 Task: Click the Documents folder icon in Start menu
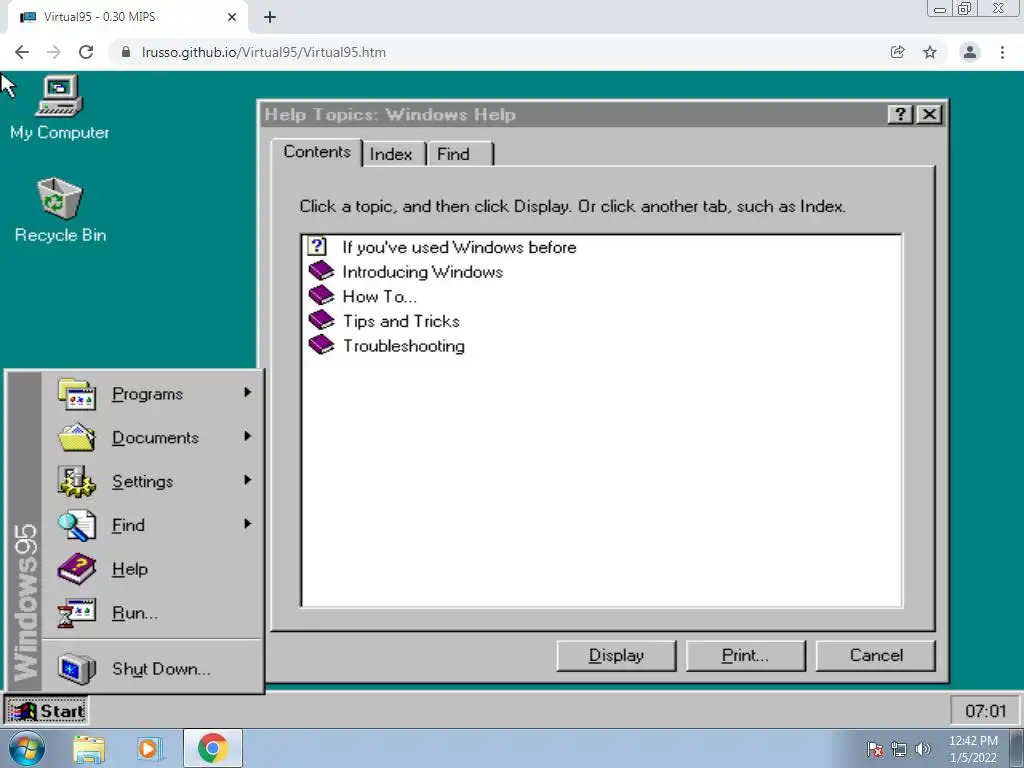click(x=77, y=438)
